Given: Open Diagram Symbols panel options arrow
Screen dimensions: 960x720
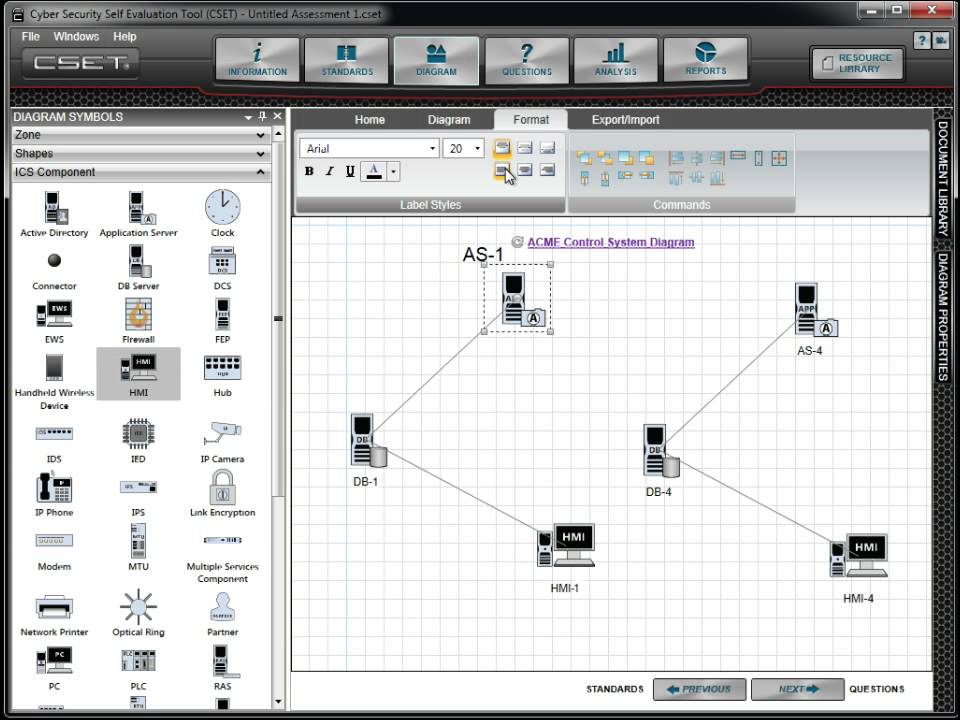Looking at the screenshot, I should (249, 116).
